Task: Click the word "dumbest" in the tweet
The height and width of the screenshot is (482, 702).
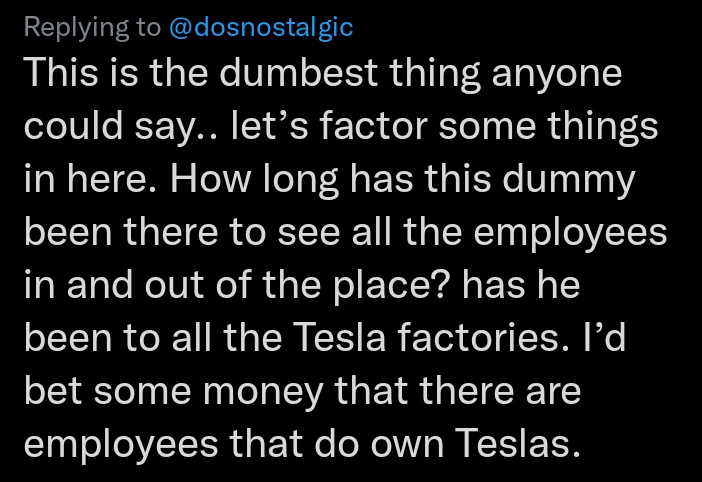Action: [x=299, y=72]
